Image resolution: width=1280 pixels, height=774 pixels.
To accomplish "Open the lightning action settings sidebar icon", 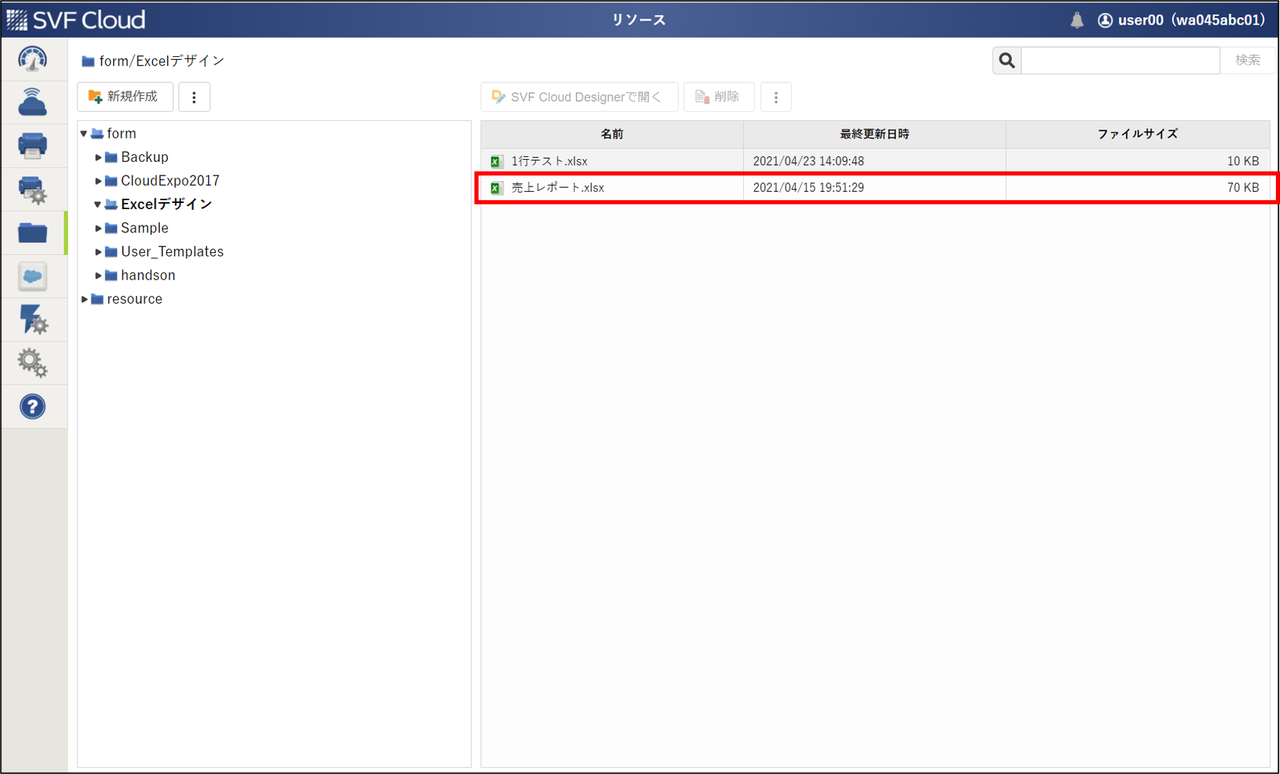I will pos(33,320).
